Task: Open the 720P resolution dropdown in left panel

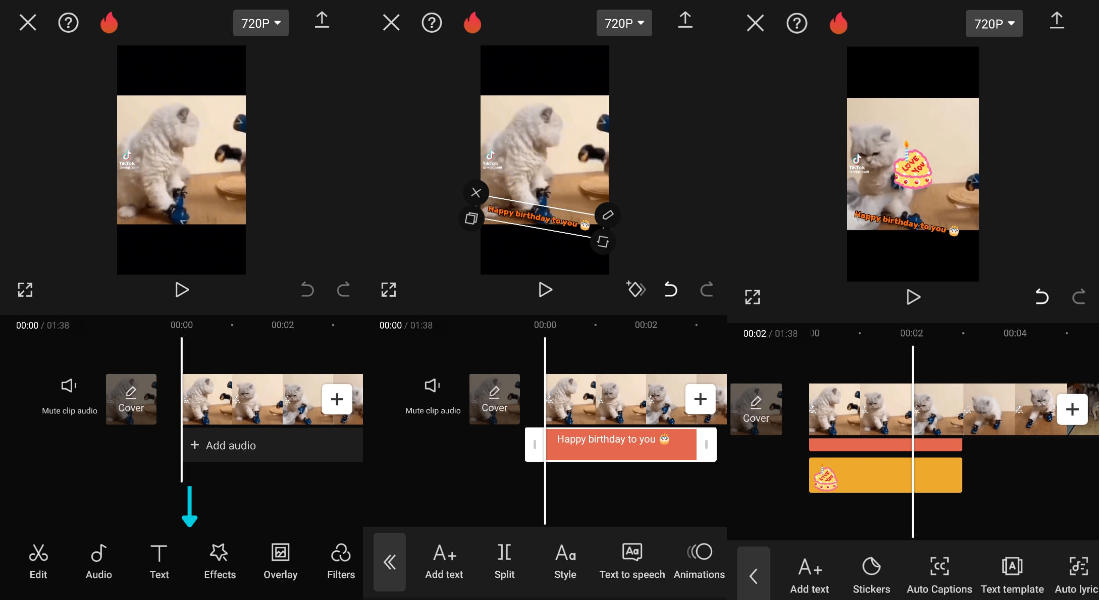Action: (260, 23)
